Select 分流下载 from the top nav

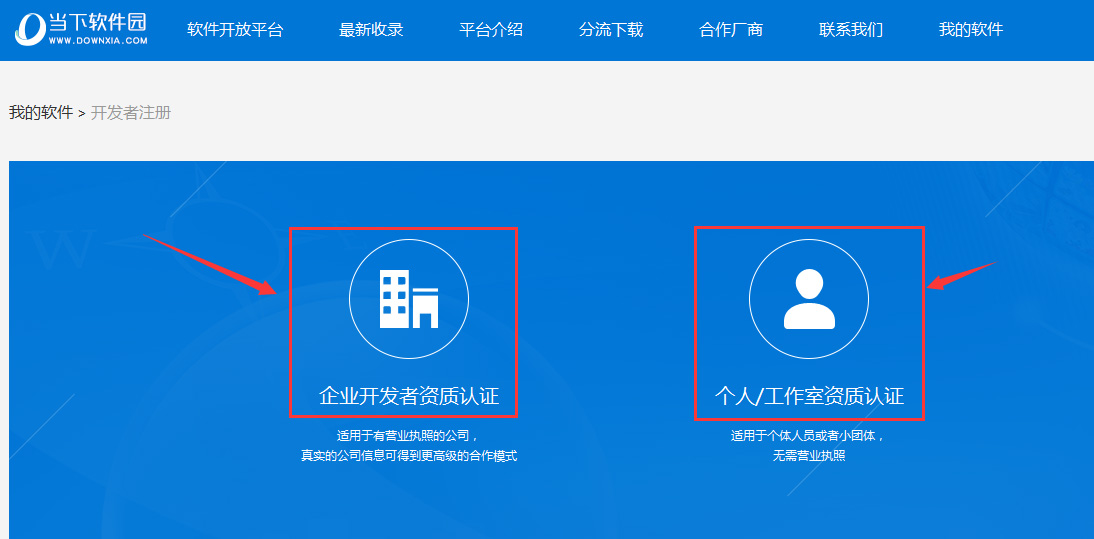(611, 30)
